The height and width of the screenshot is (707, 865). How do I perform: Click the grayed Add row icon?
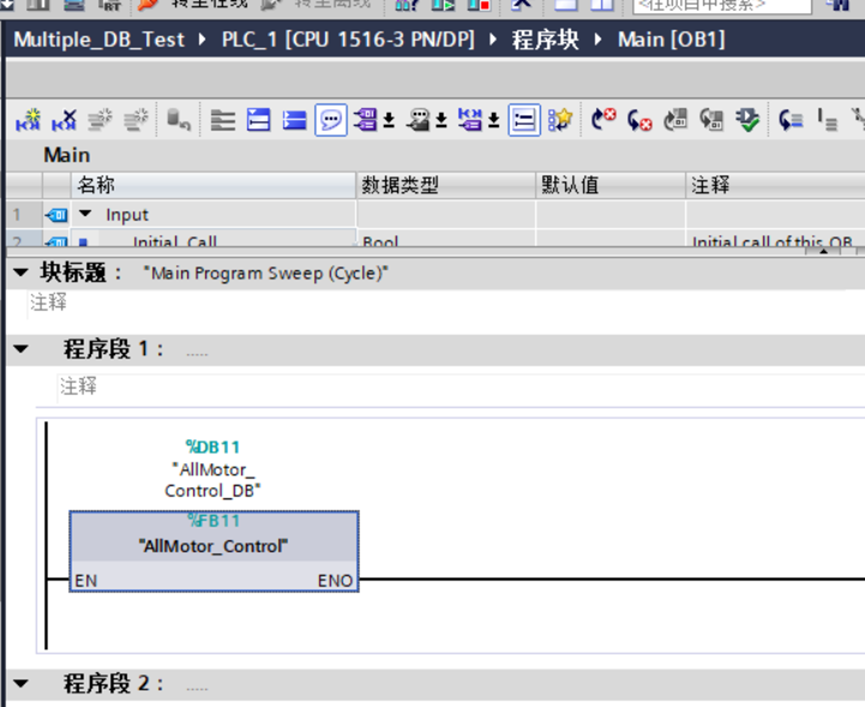point(136,120)
